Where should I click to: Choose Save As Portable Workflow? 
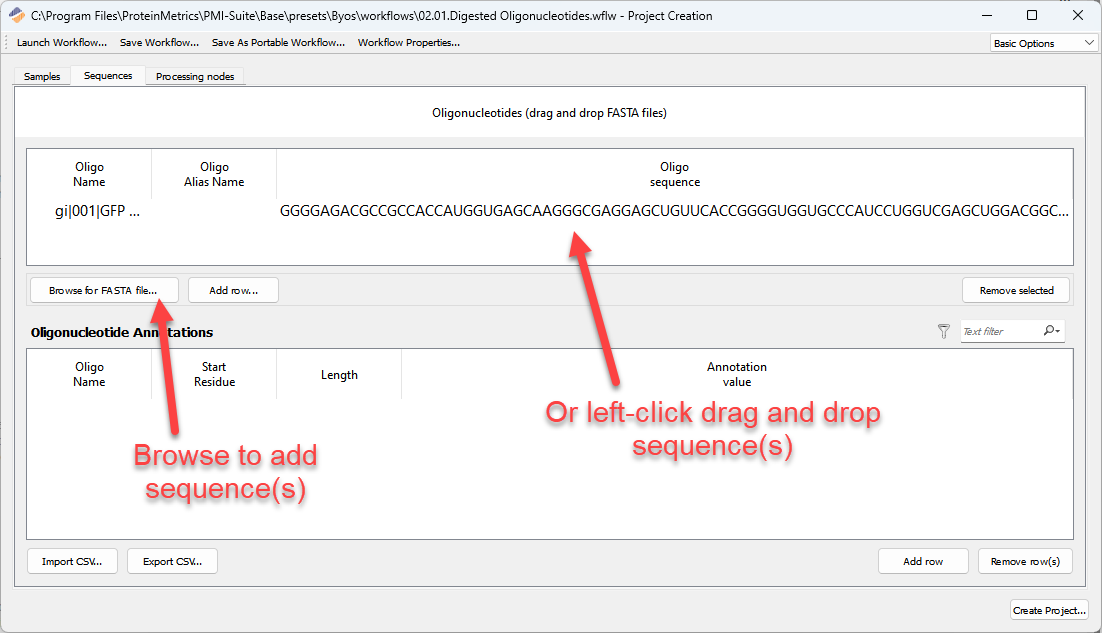coord(278,43)
